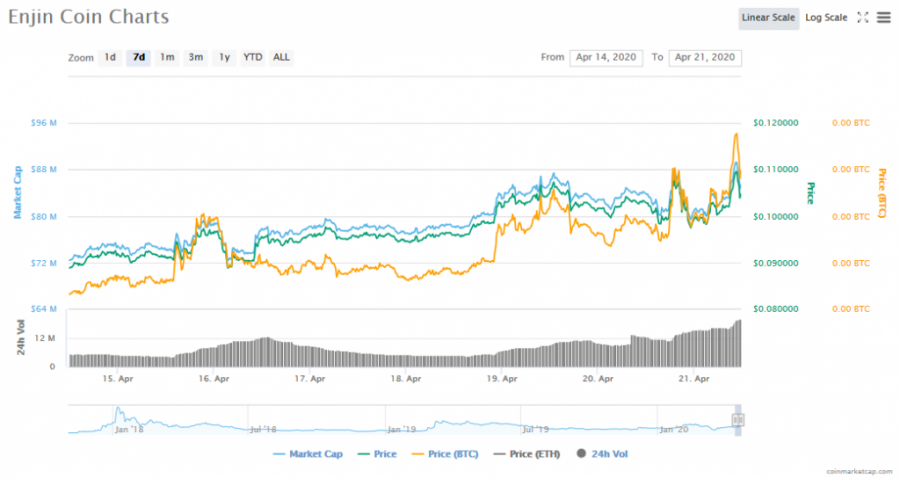Click the $64 M market cap label
The width and height of the screenshot is (900, 478).
tap(44, 309)
